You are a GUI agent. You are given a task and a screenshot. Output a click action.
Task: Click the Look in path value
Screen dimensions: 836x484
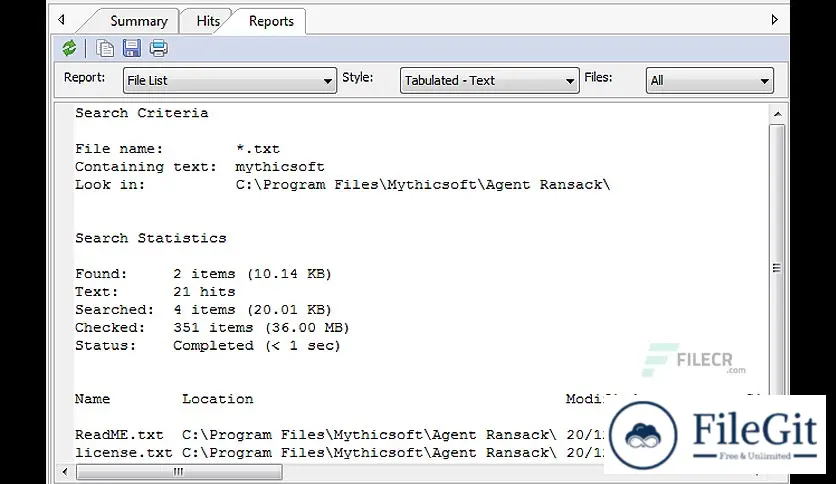423,185
